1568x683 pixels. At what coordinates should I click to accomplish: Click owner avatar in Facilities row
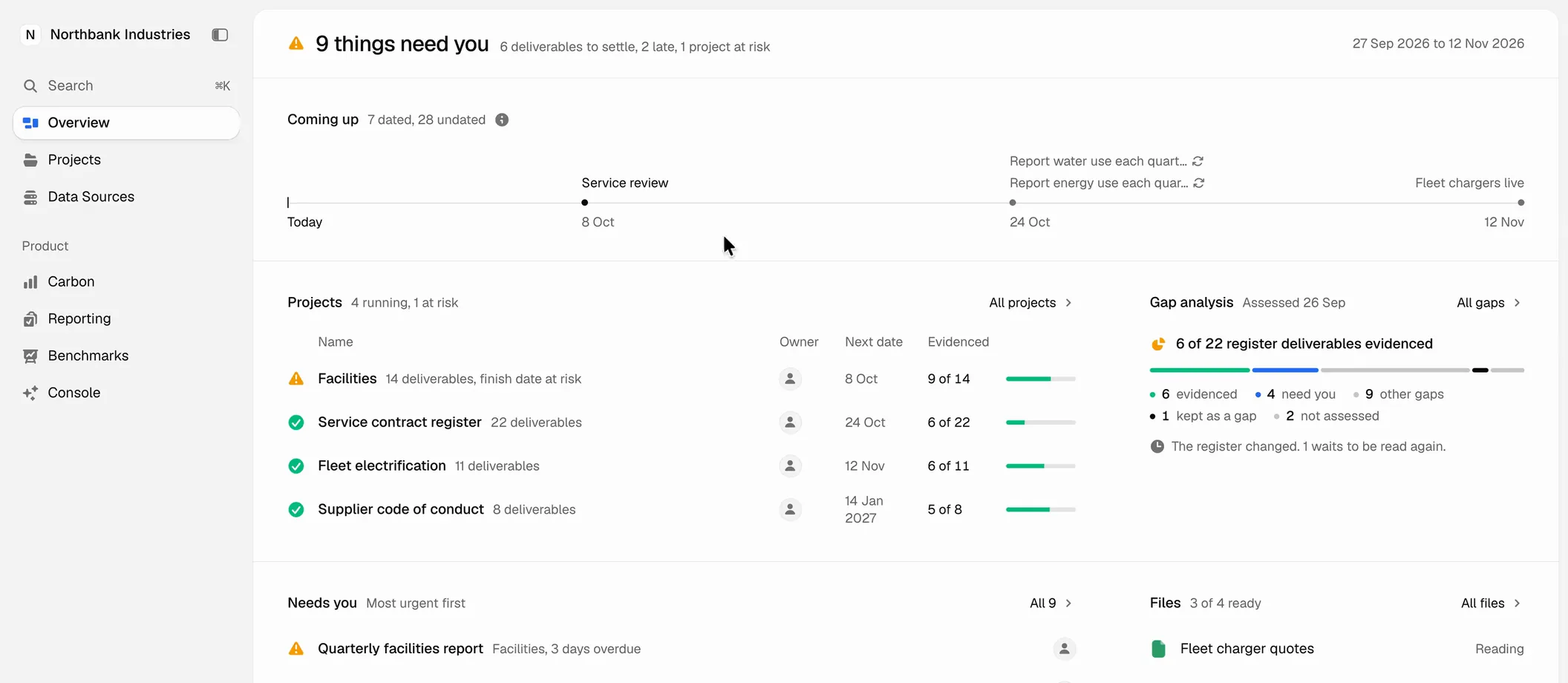[790, 379]
